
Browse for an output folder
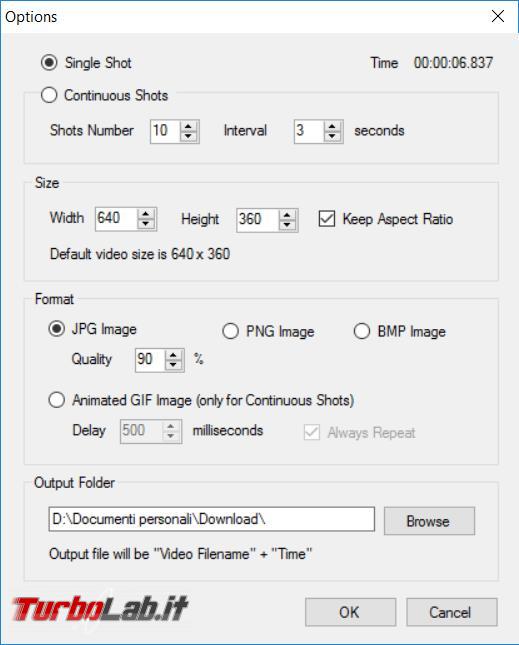pyautogui.click(x=429, y=521)
